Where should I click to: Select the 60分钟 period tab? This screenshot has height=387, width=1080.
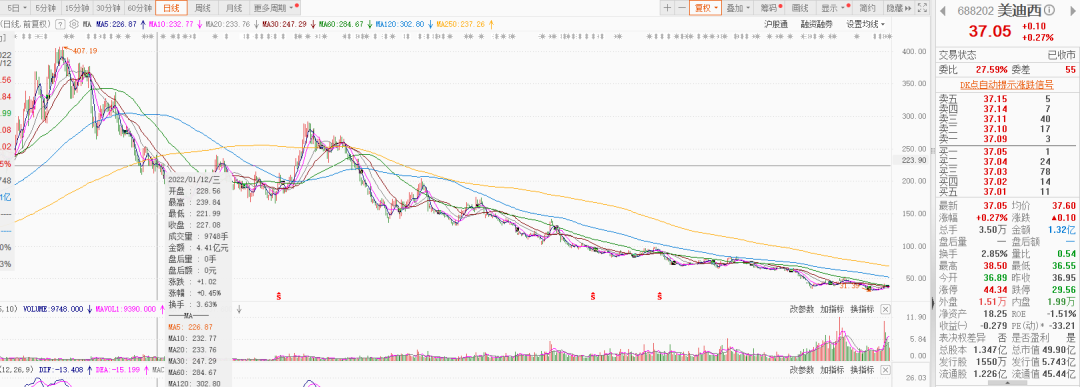140,8
